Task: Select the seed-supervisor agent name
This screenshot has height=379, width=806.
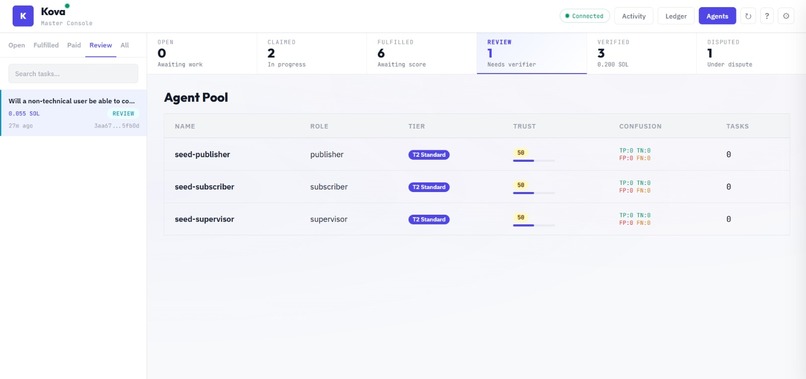Action: [204, 219]
